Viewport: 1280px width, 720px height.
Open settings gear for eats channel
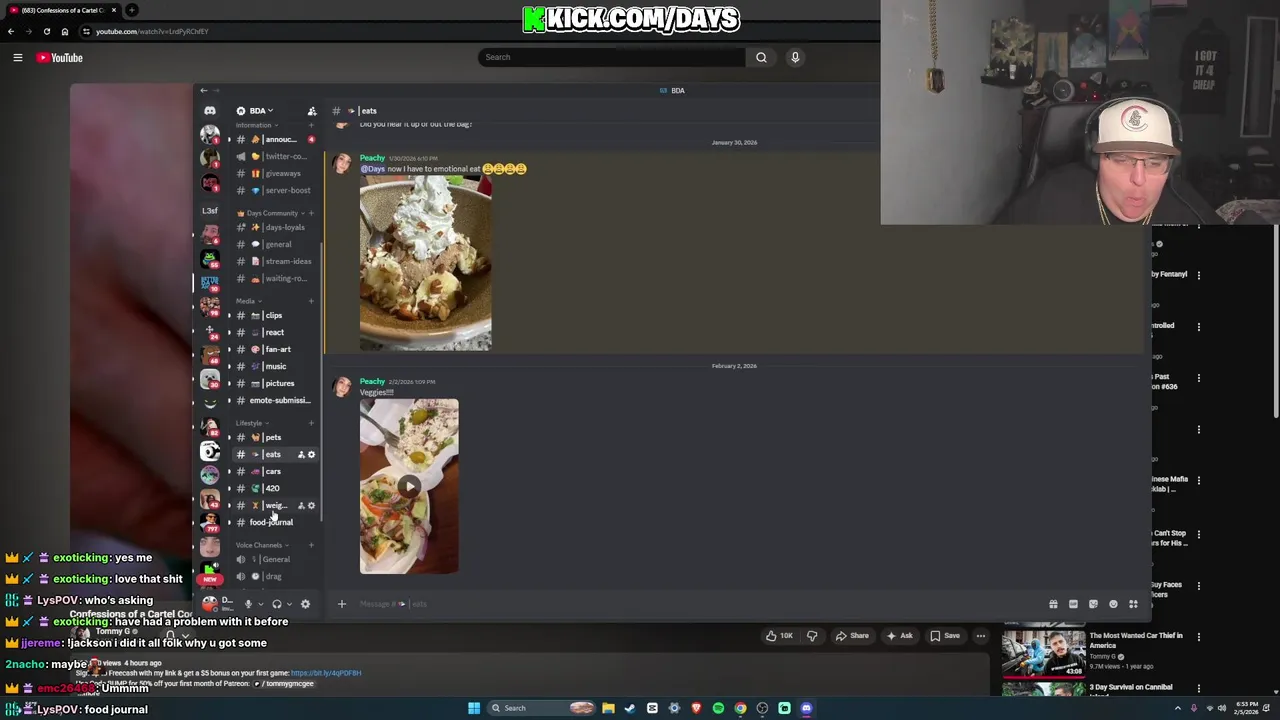pos(311,454)
